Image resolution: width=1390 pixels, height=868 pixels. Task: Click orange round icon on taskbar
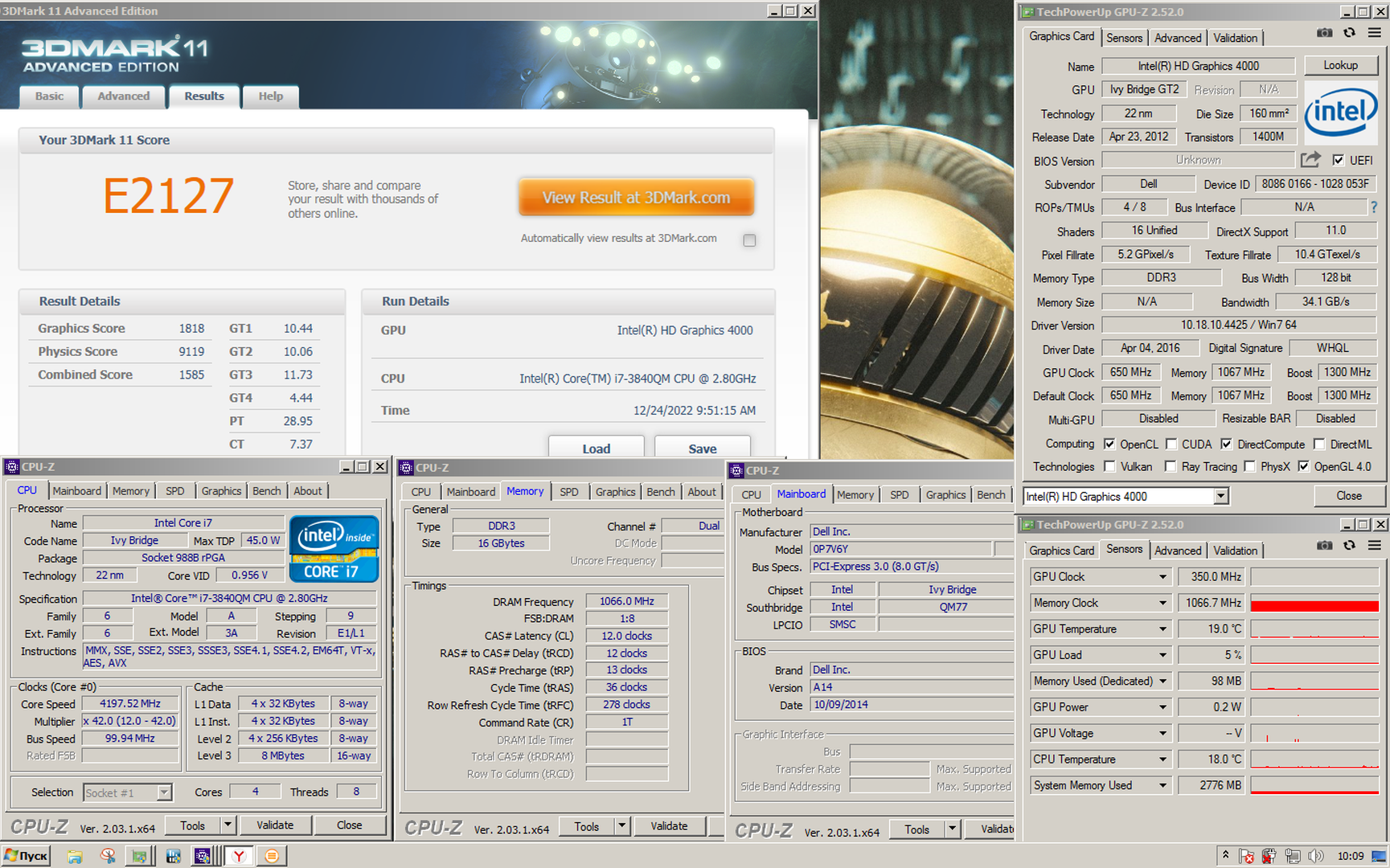[272, 856]
